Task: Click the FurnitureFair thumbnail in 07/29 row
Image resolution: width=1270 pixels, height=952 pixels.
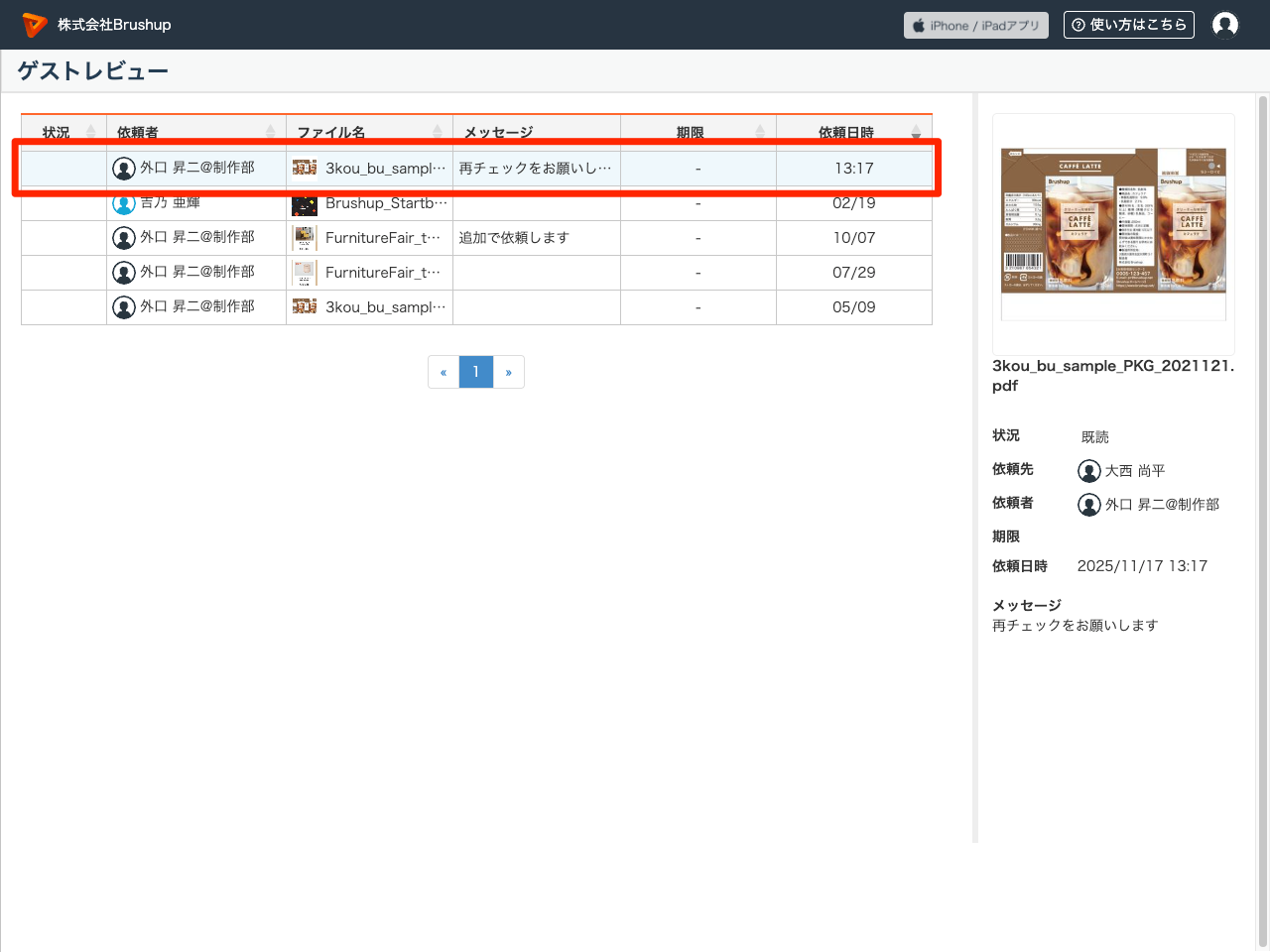Action: (x=305, y=273)
